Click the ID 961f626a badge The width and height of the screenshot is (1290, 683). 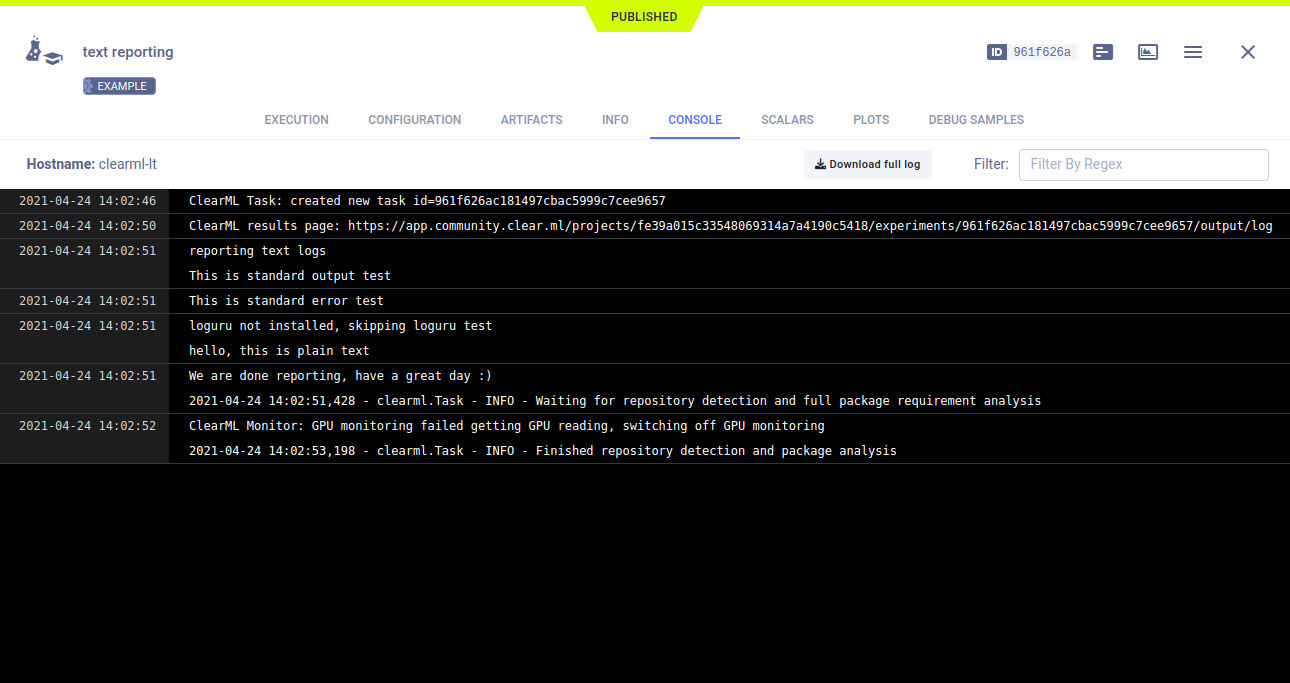(x=1031, y=52)
